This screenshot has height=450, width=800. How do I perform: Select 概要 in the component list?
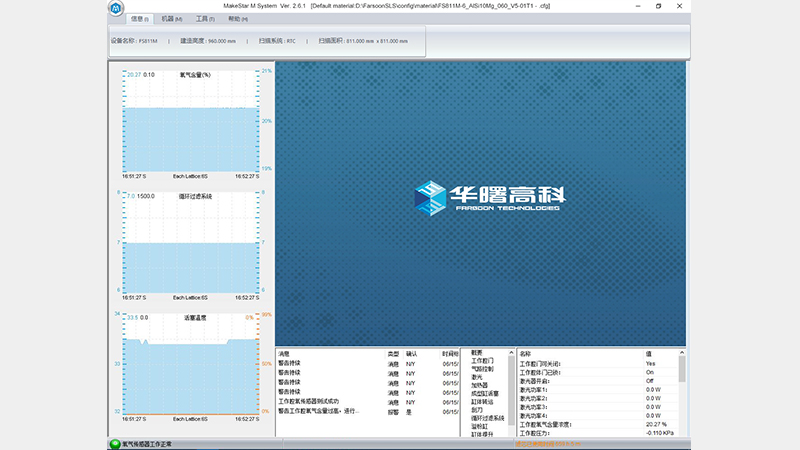(477, 353)
